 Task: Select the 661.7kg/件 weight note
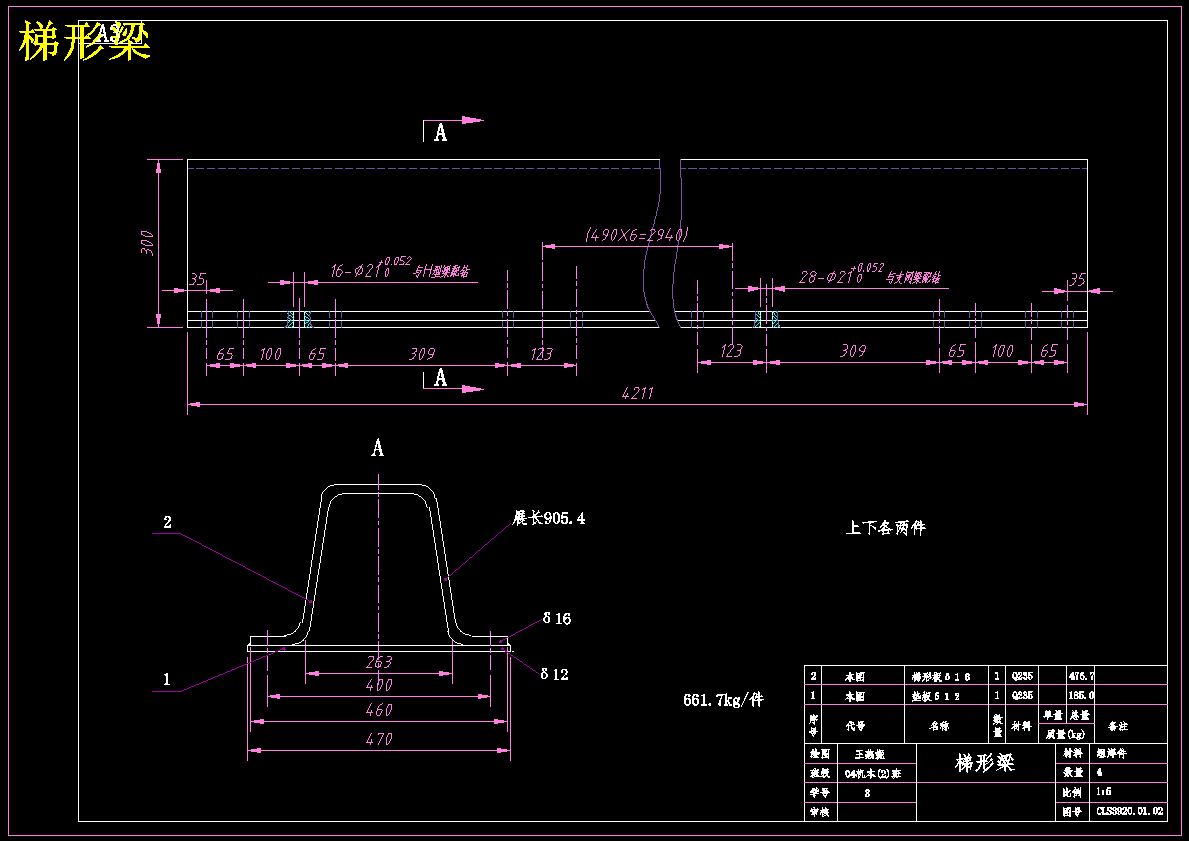[723, 700]
